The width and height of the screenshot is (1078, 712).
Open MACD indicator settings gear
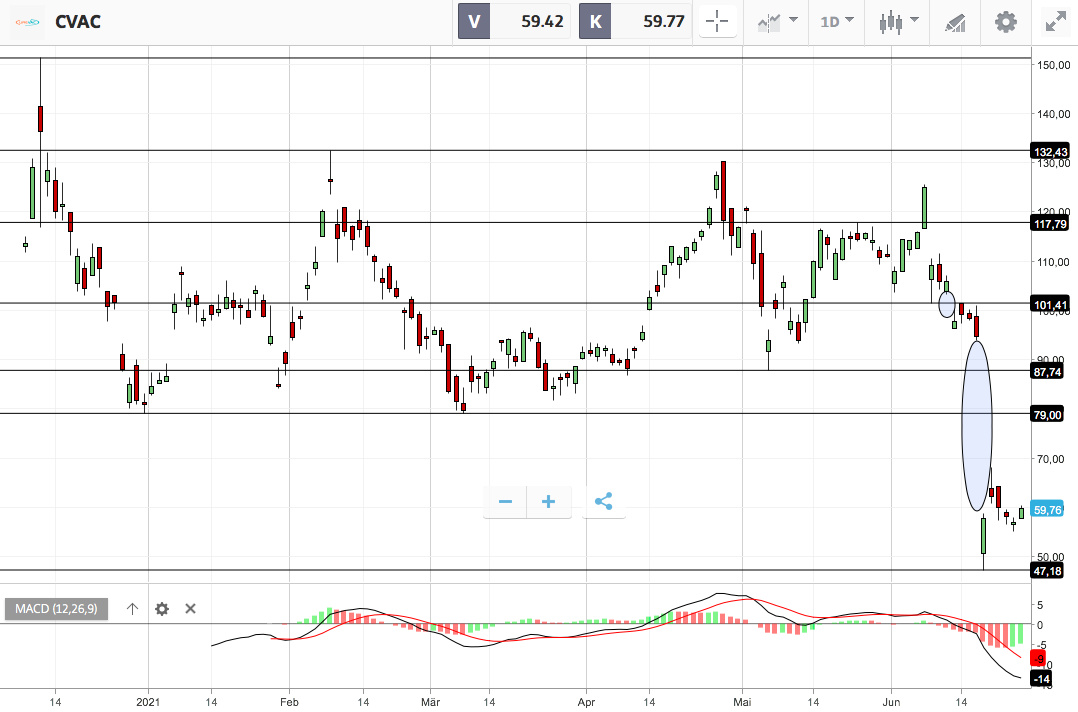click(162, 609)
